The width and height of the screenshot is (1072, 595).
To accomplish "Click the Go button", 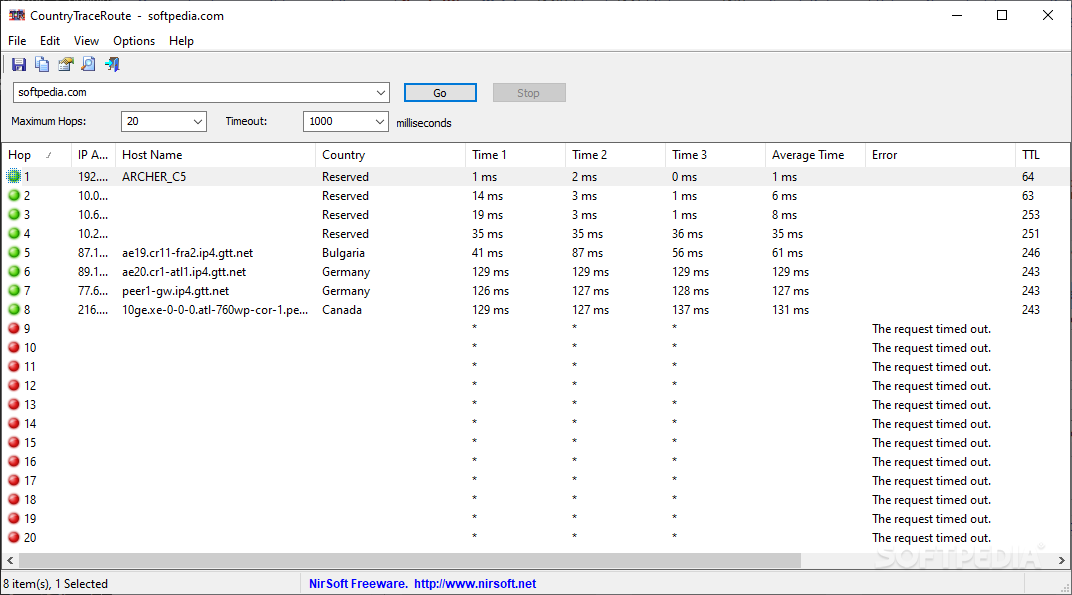I will 440,93.
